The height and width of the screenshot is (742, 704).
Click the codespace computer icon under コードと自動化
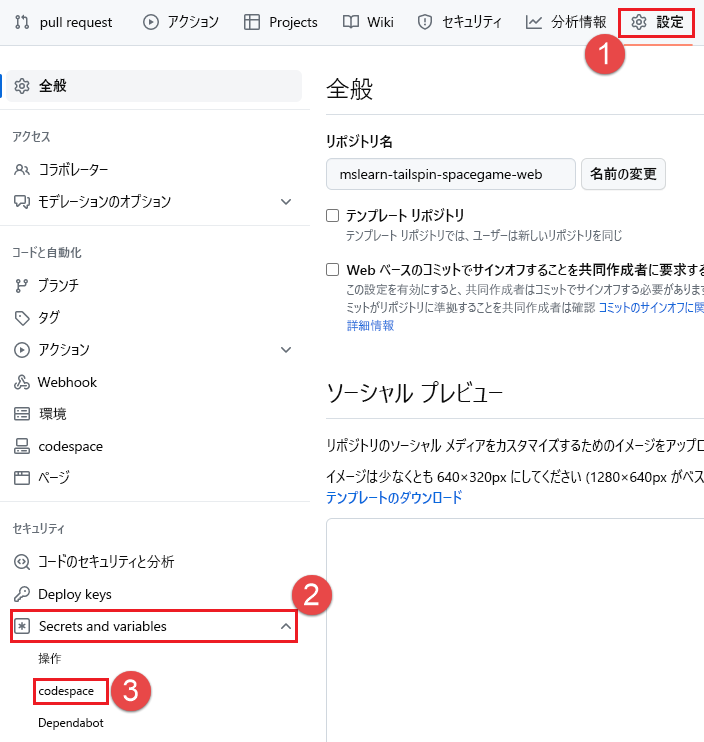tap(22, 446)
